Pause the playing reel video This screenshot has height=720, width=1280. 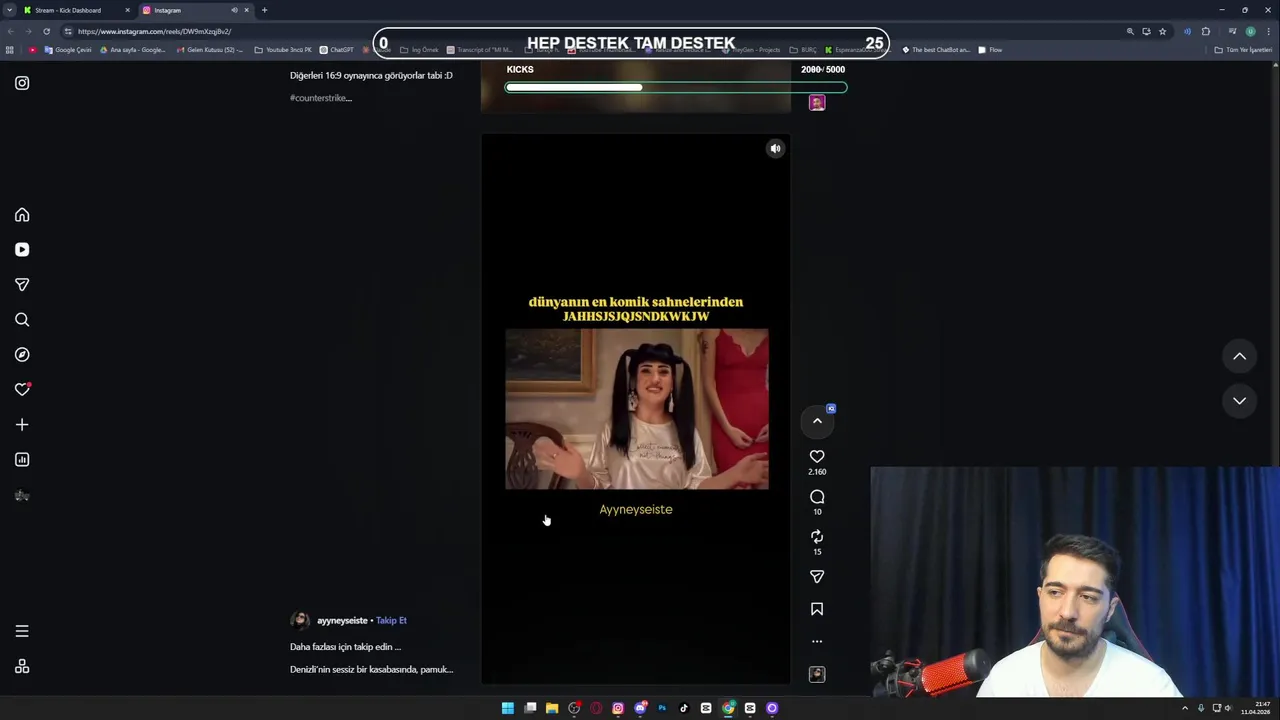point(636,409)
